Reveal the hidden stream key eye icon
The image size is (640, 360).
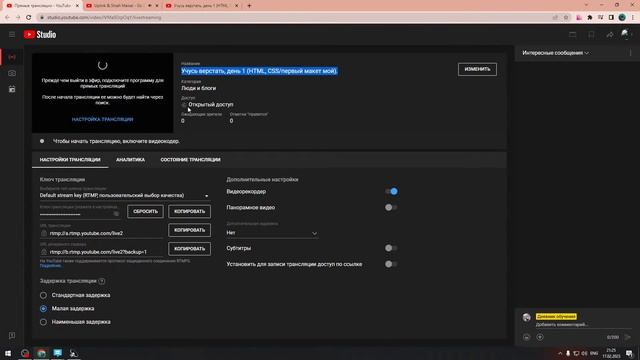tap(116, 214)
